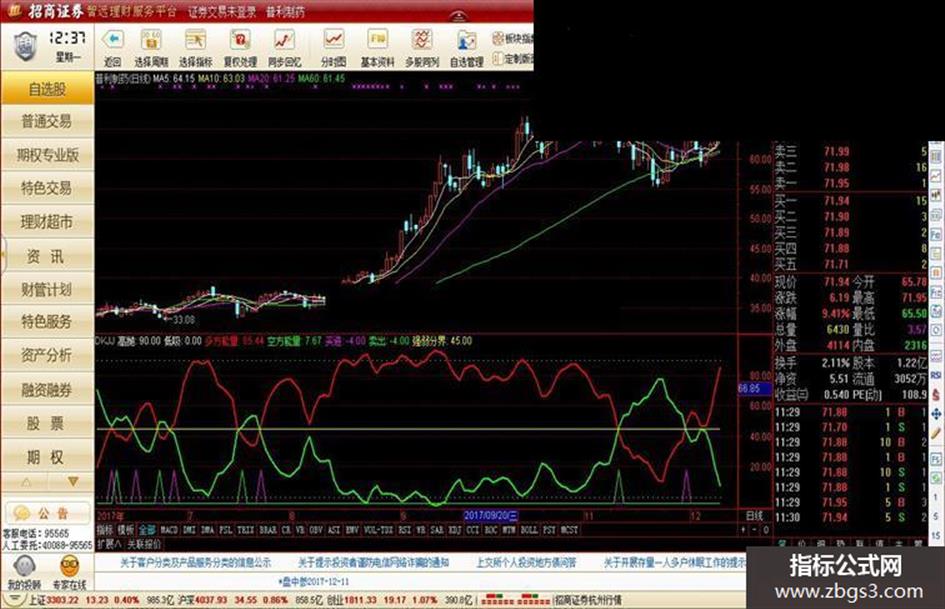Open the 自选股 sidebar tab
This screenshot has width=945, height=609.
coord(47,89)
